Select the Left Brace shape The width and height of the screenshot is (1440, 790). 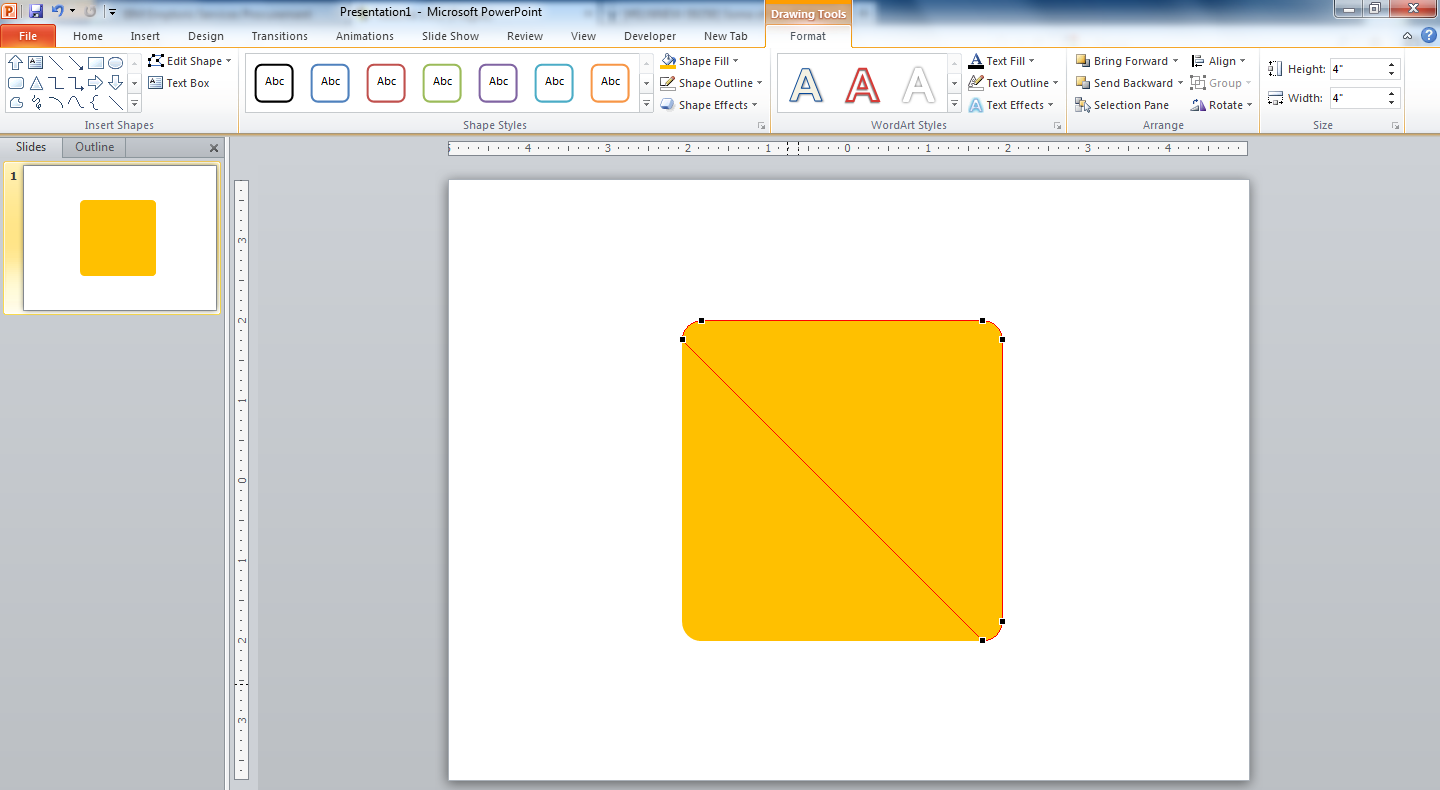95,103
